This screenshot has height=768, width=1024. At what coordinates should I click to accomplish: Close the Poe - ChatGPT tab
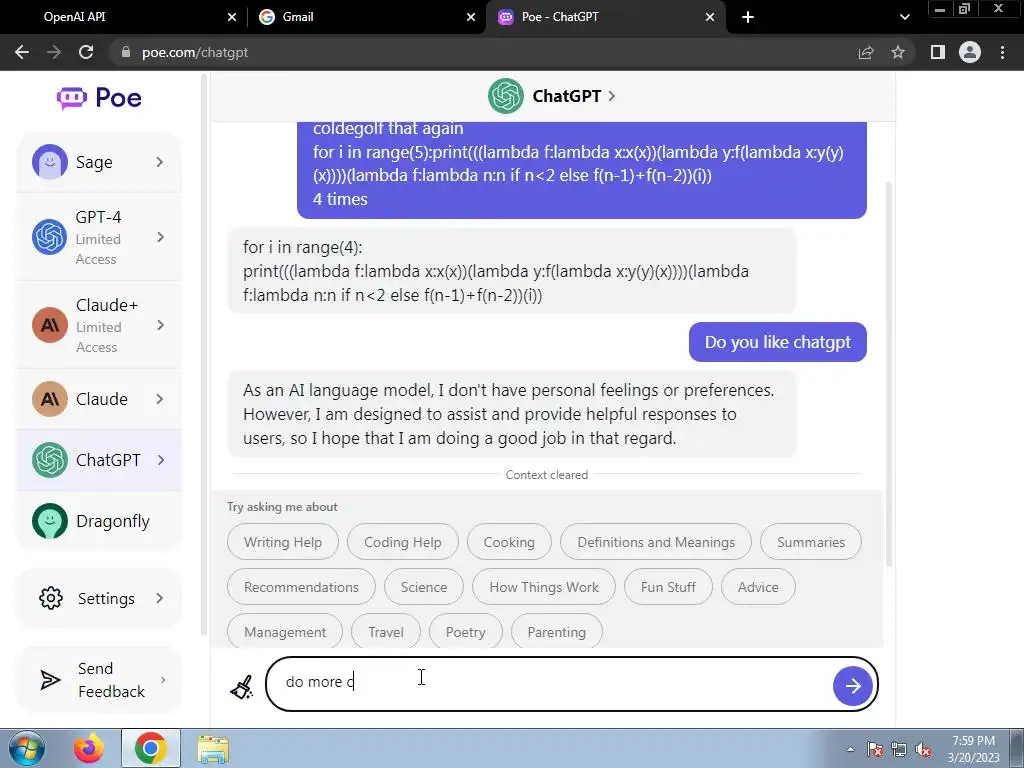710,18
